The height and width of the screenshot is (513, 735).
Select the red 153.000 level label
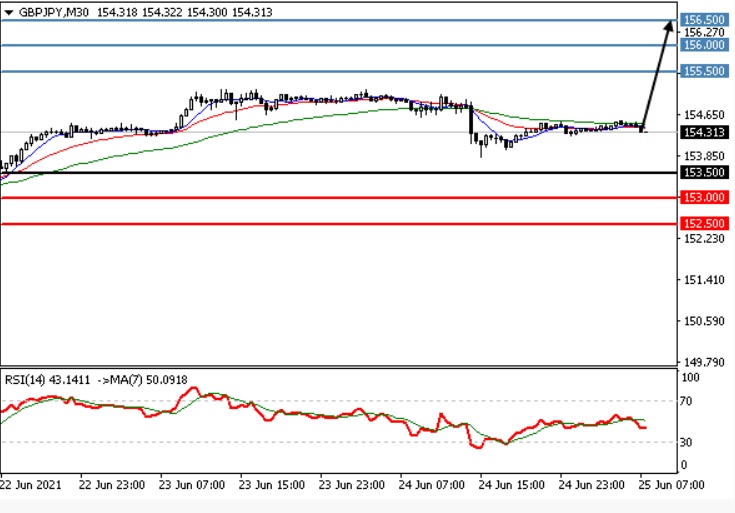[x=704, y=197]
